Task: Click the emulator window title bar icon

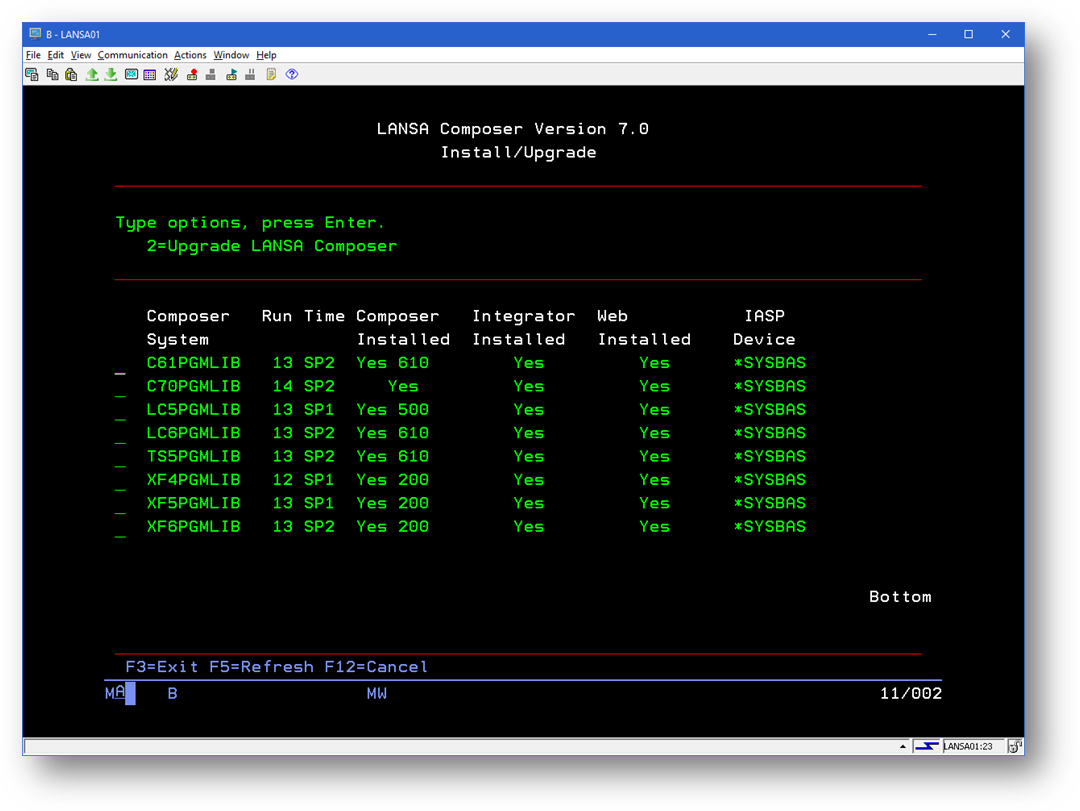Action: (x=35, y=34)
